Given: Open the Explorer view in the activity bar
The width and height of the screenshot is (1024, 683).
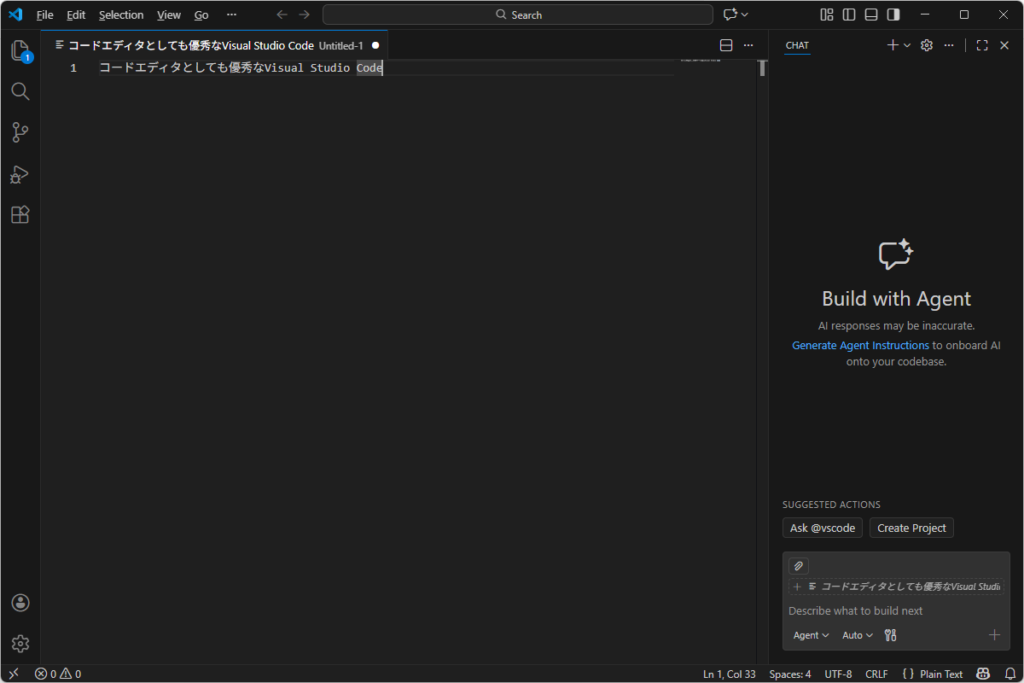Looking at the screenshot, I should pos(20,49).
